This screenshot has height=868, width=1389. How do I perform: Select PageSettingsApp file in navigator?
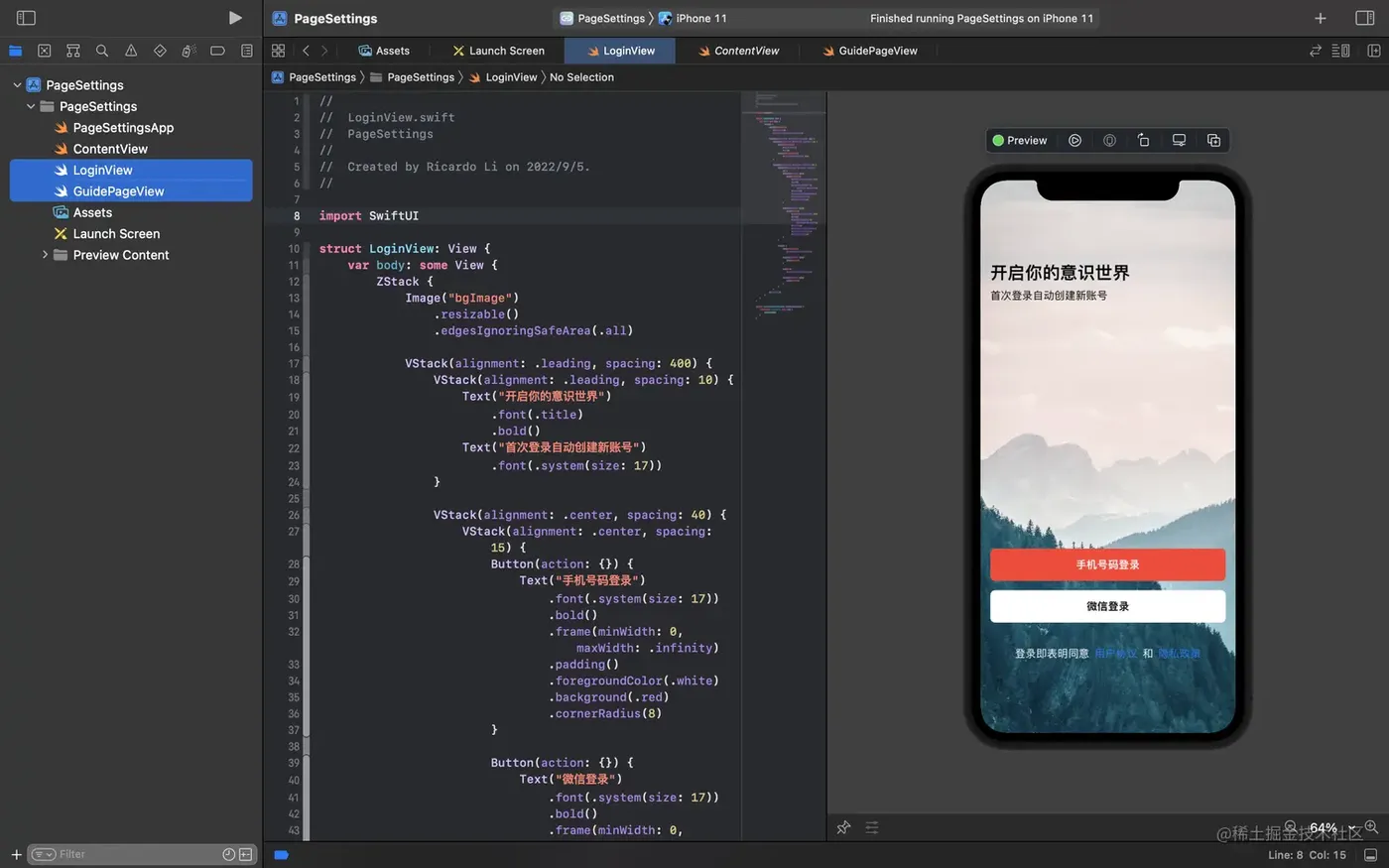(123, 128)
